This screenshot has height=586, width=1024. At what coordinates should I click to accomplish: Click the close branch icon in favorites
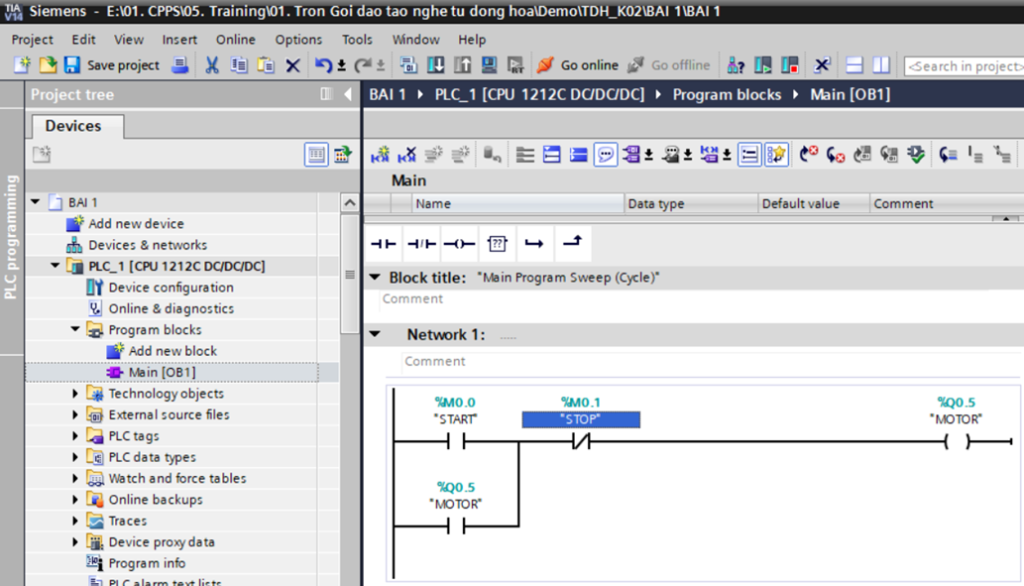coord(571,243)
